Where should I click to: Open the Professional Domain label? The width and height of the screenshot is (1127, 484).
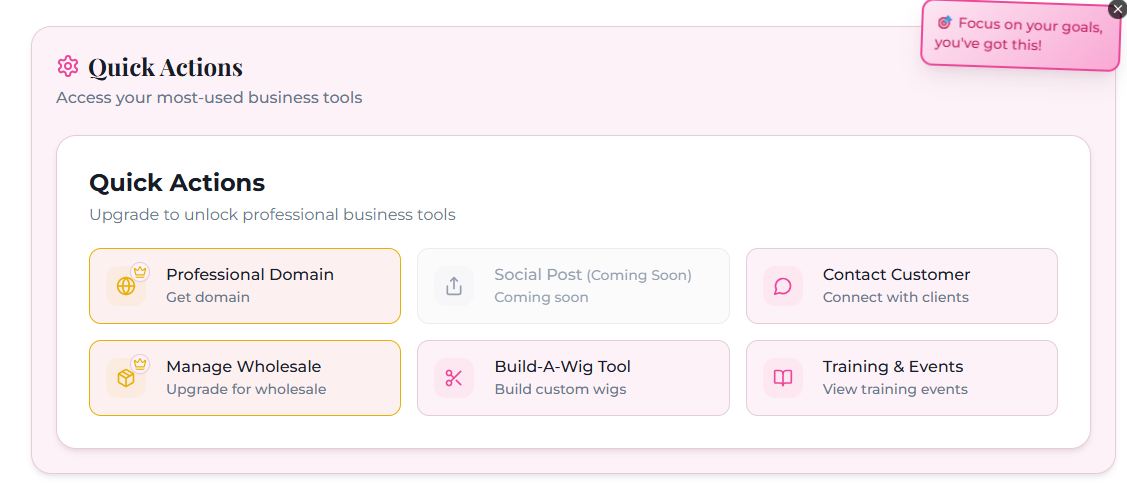pyautogui.click(x=250, y=274)
